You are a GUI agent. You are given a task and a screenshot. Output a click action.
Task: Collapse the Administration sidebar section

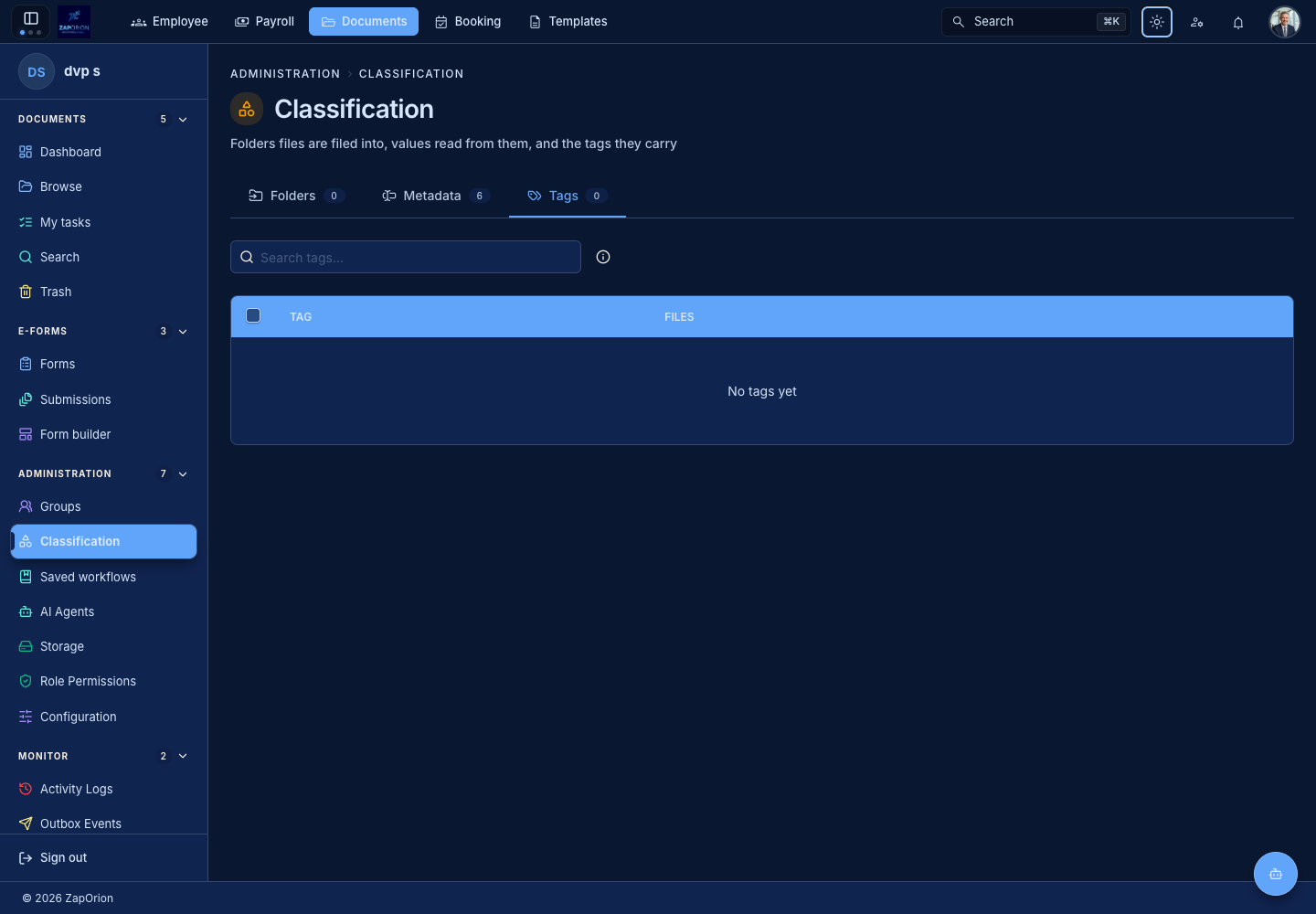183,474
